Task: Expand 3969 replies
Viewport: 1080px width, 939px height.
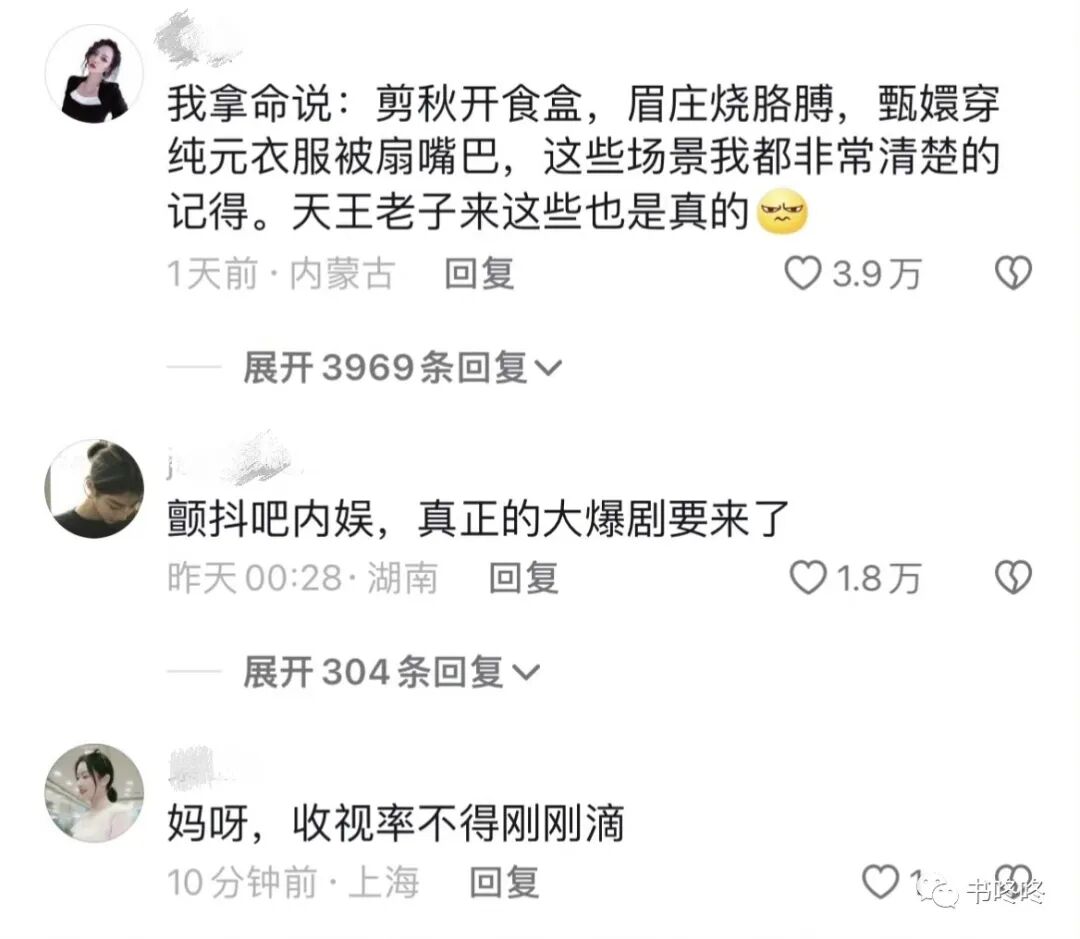Action: click(x=402, y=367)
